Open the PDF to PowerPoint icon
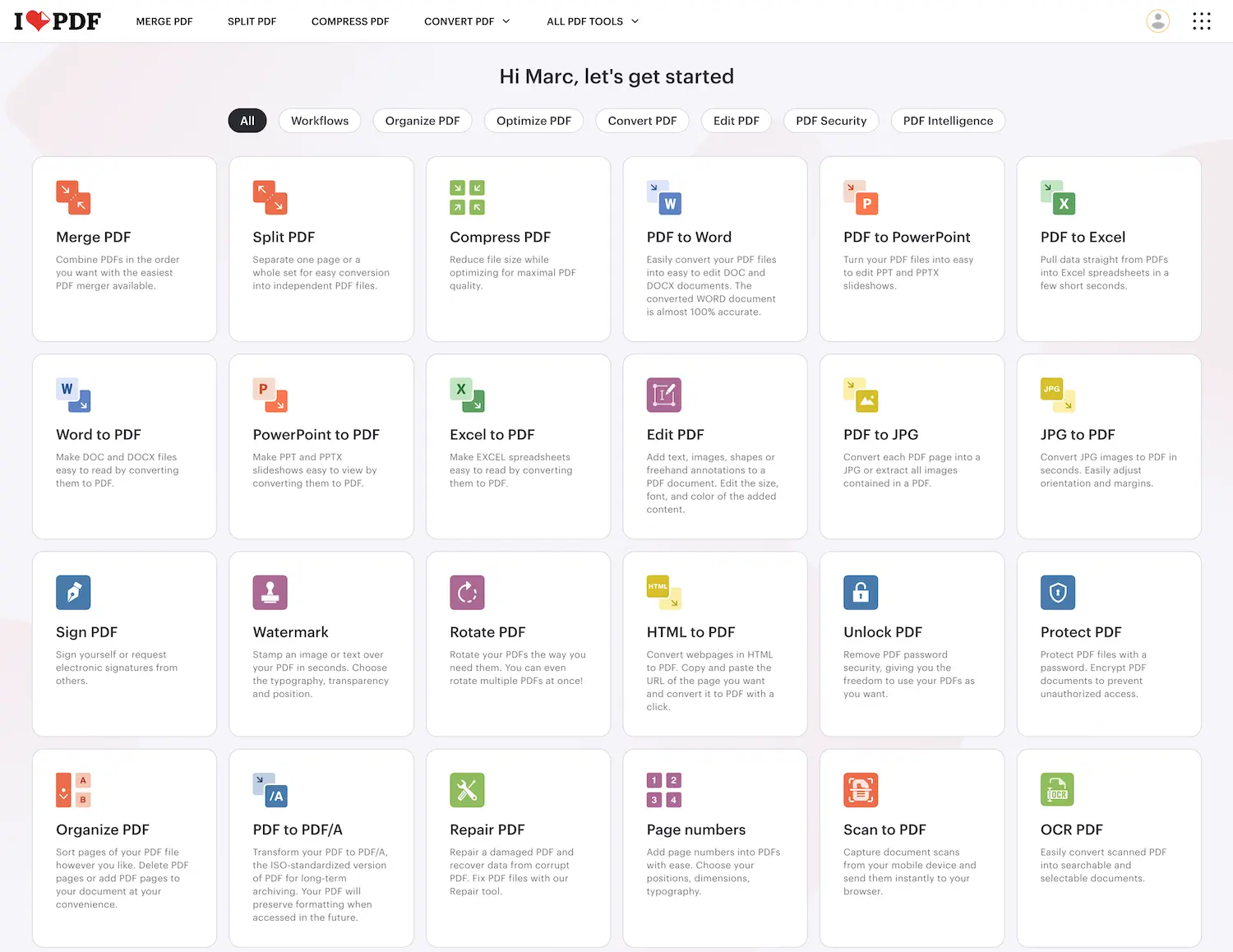The height and width of the screenshot is (952, 1233). (x=861, y=197)
